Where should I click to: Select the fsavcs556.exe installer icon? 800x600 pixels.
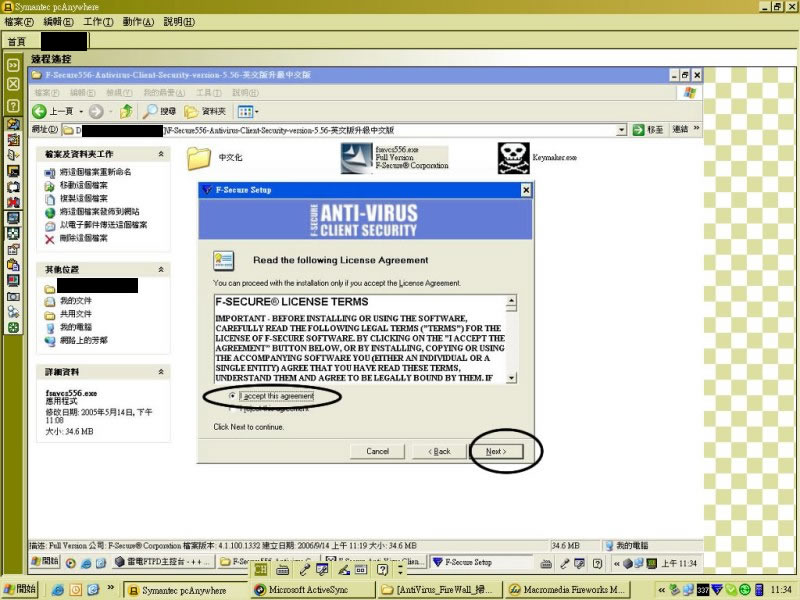(x=356, y=158)
